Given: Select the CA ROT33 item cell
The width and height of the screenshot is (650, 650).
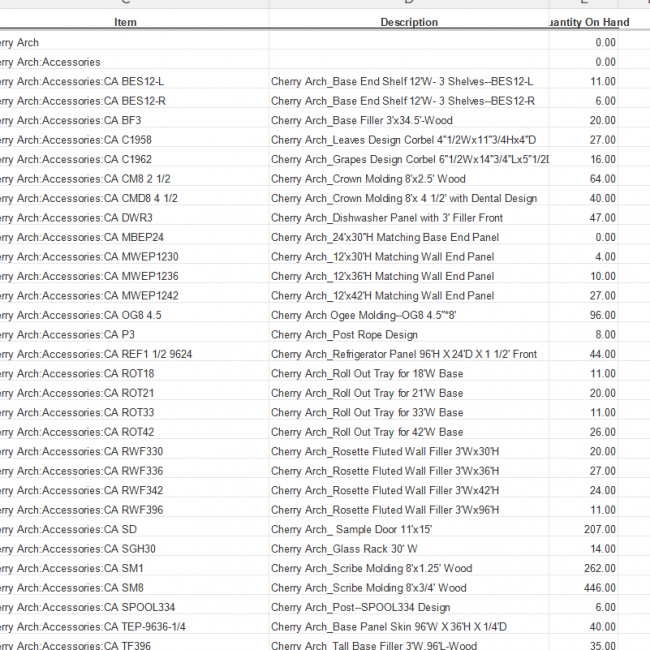Looking at the screenshot, I should pyautogui.click(x=134, y=412).
